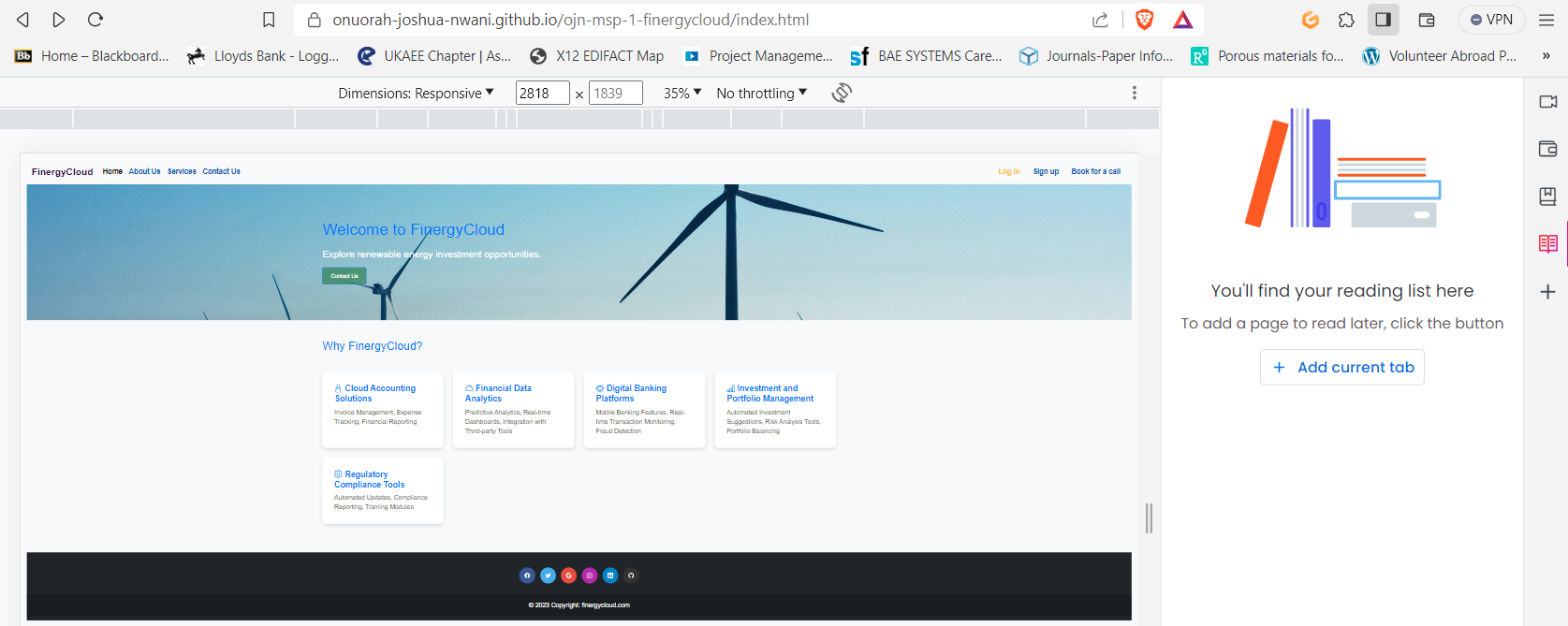Viewport: 1568px width, 626px height.
Task: Open device toolbar more options menu
Action: click(x=1134, y=93)
